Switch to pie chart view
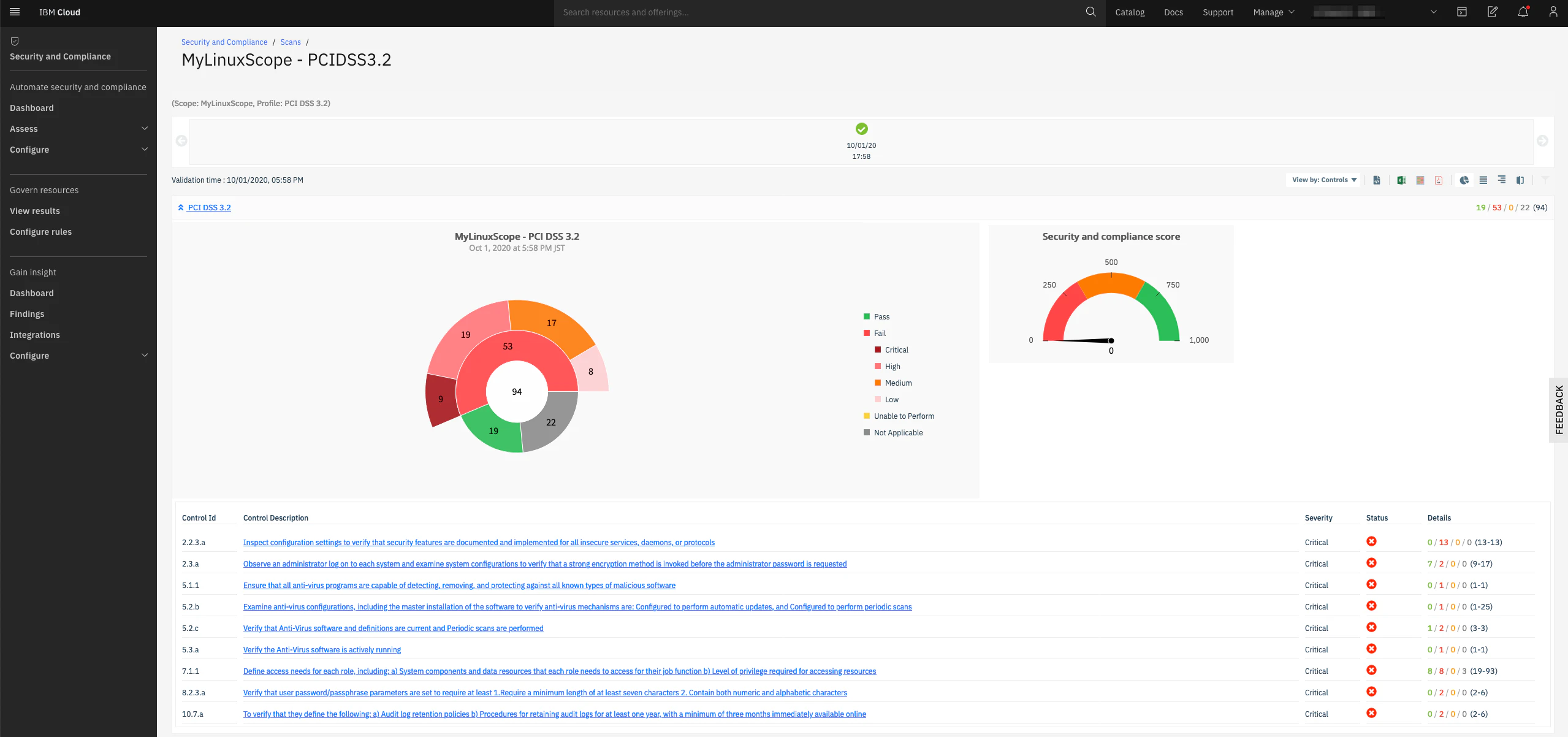 pyautogui.click(x=1464, y=180)
